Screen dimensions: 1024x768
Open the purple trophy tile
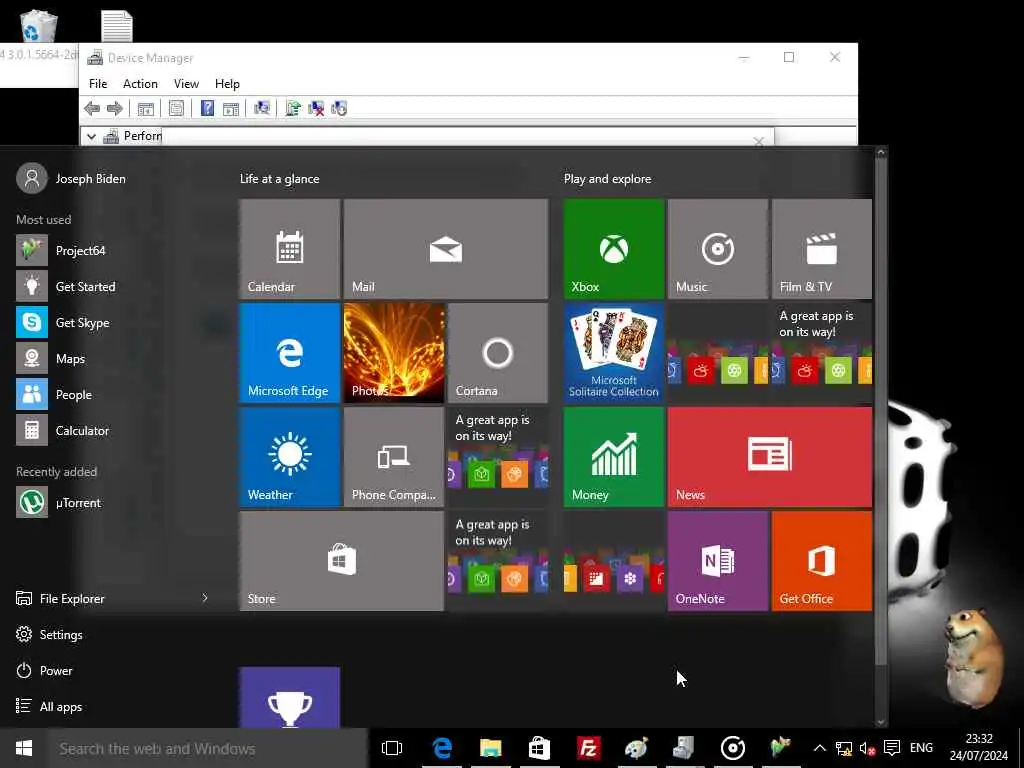click(x=290, y=697)
